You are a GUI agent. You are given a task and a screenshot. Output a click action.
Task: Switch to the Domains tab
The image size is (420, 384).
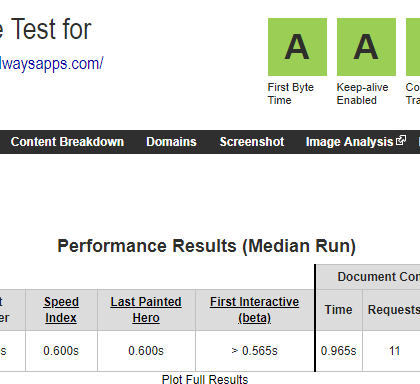(x=171, y=142)
